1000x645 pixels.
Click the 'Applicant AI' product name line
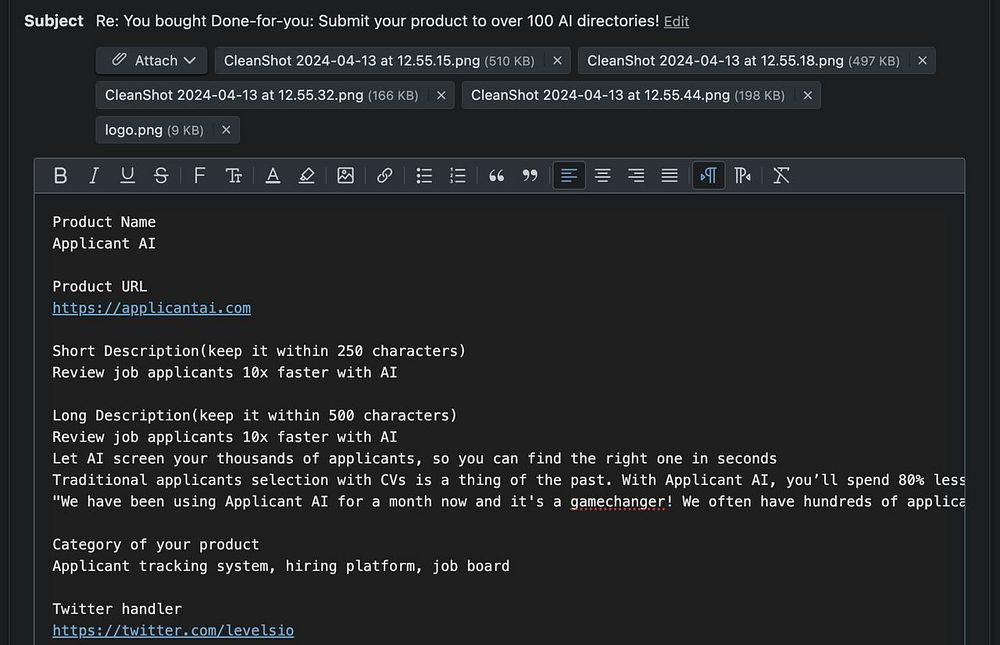pyautogui.click(x=104, y=244)
